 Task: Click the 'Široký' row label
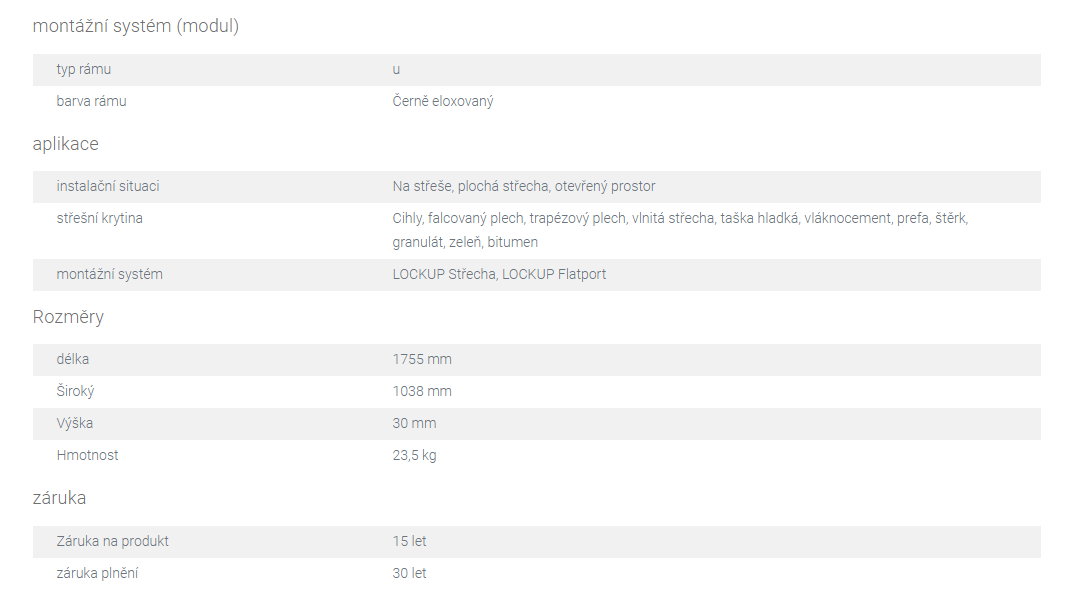coord(75,392)
